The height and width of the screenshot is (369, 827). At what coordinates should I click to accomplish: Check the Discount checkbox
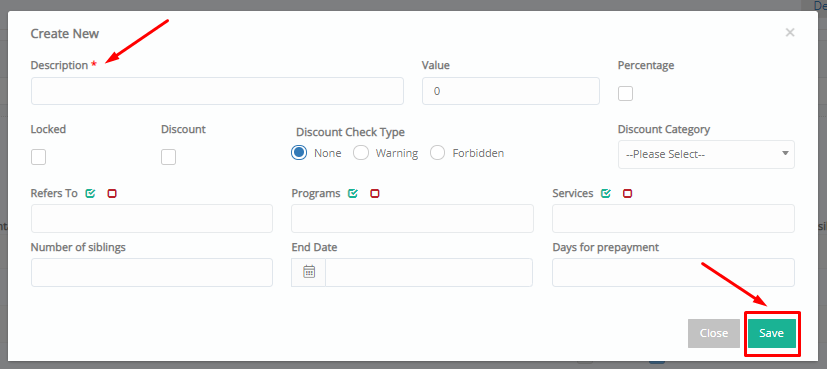point(168,157)
